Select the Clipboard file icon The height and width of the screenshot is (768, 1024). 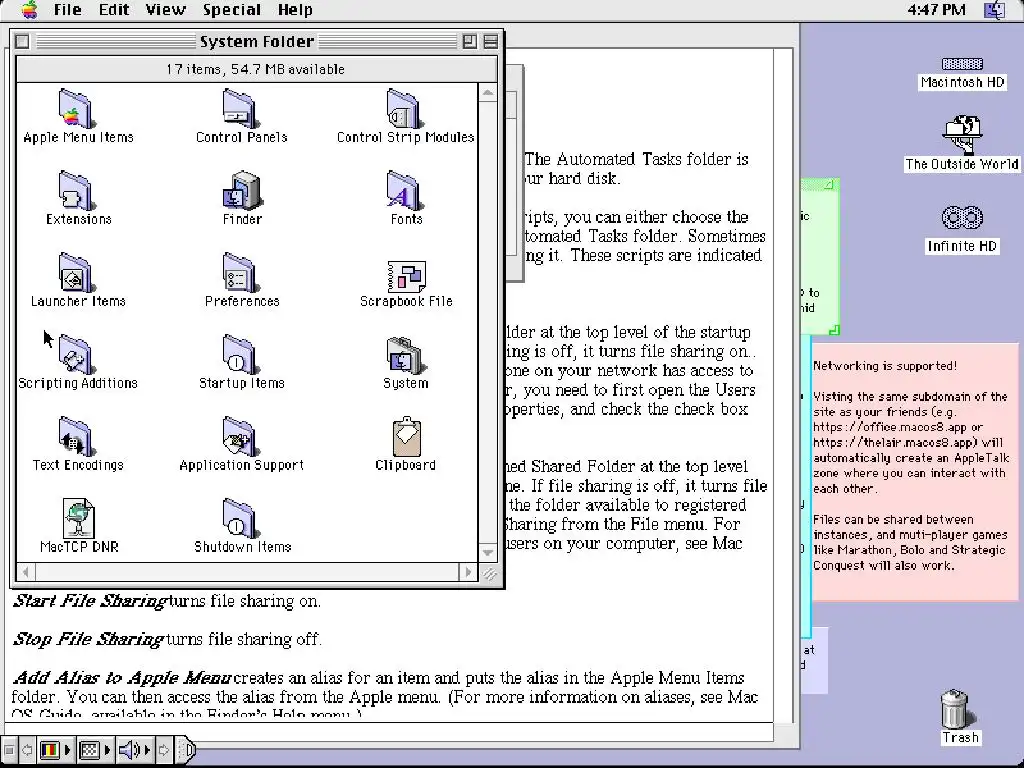pos(406,436)
